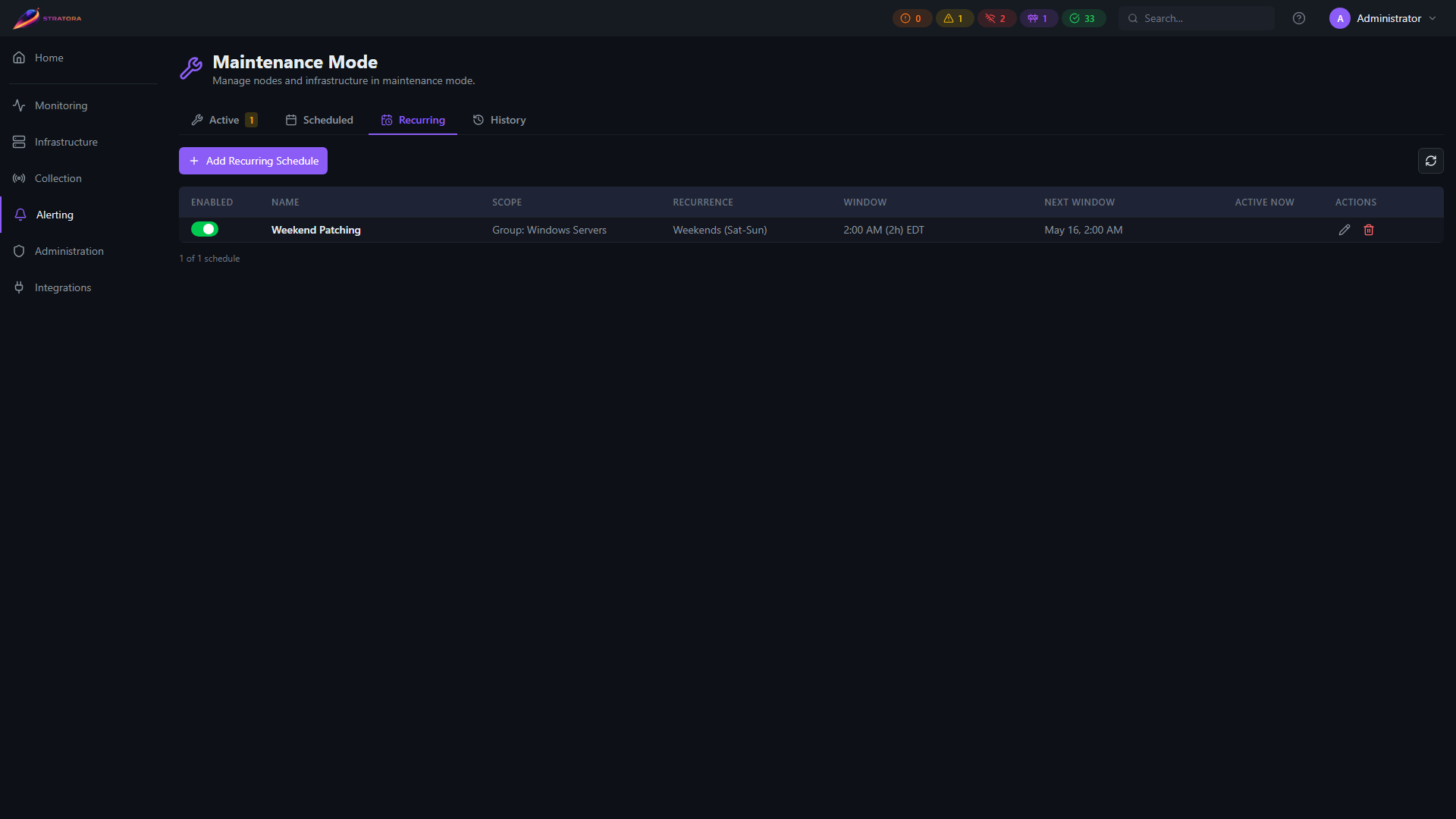Image resolution: width=1456 pixels, height=819 pixels.
Task: Open the maintenance badge showing 1
Action: click(x=1038, y=18)
